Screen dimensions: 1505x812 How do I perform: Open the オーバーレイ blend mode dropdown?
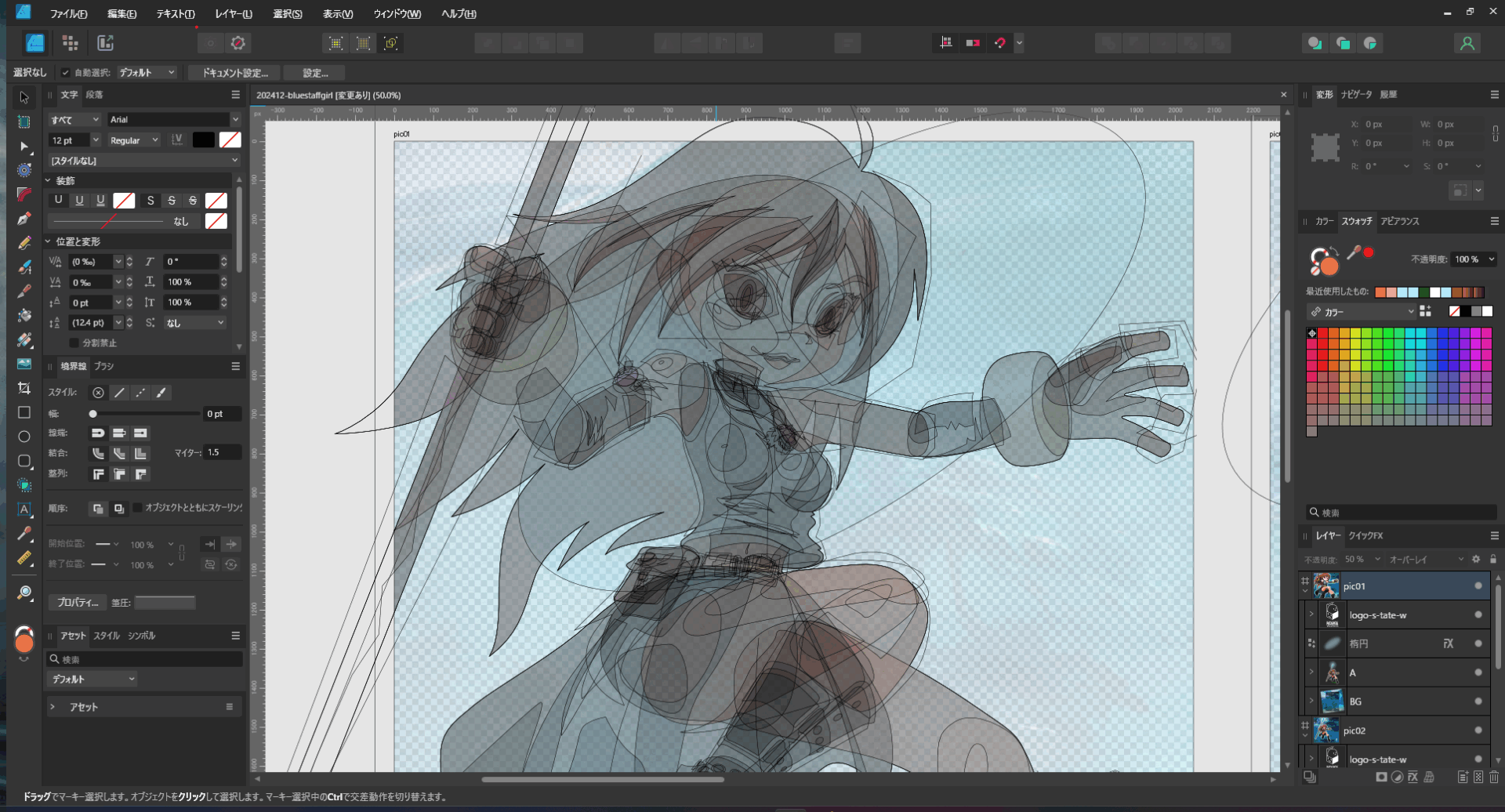click(1426, 560)
